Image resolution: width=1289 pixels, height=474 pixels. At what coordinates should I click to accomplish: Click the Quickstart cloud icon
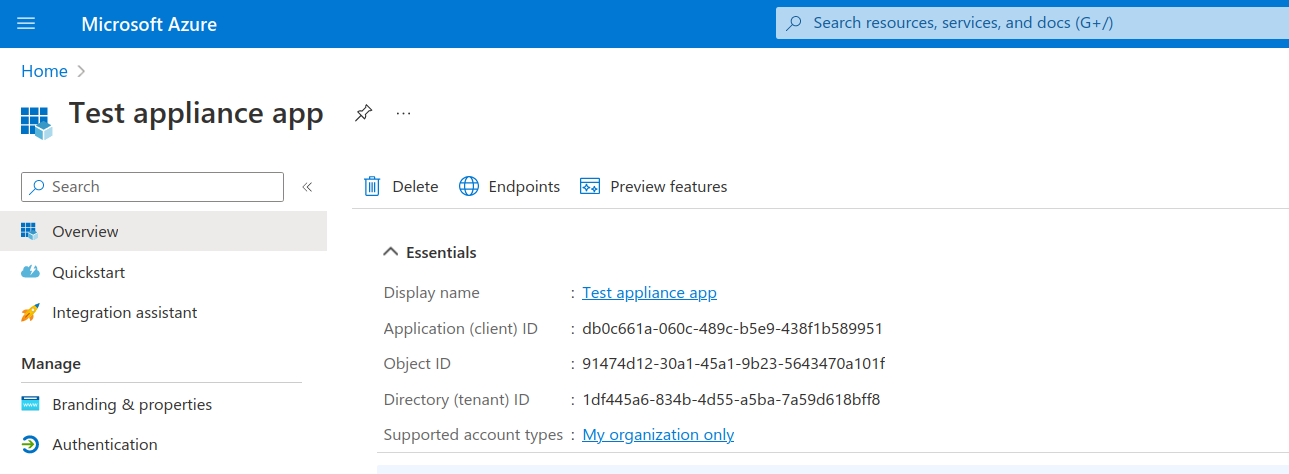31,272
